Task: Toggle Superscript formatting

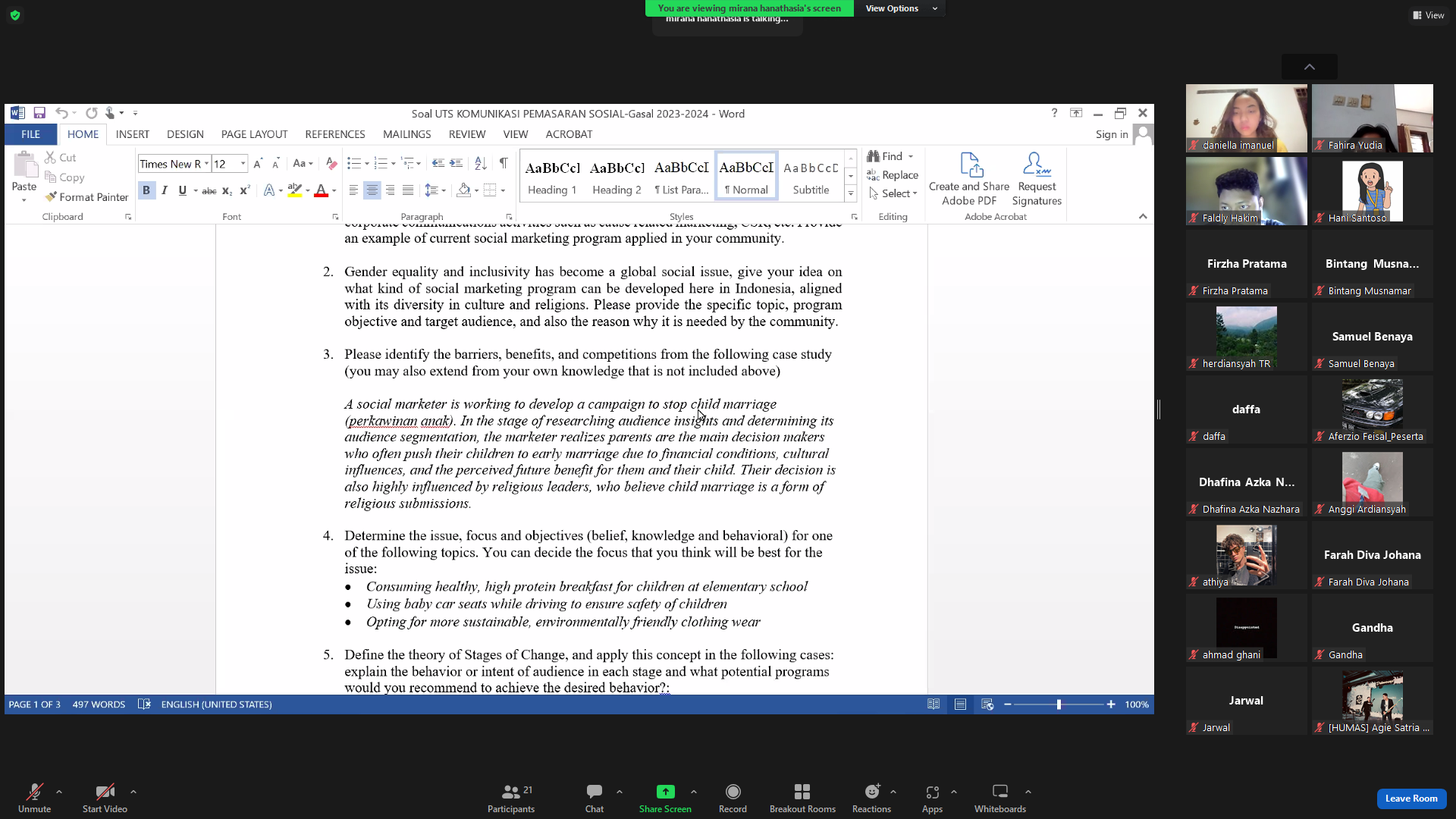Action: [x=244, y=190]
